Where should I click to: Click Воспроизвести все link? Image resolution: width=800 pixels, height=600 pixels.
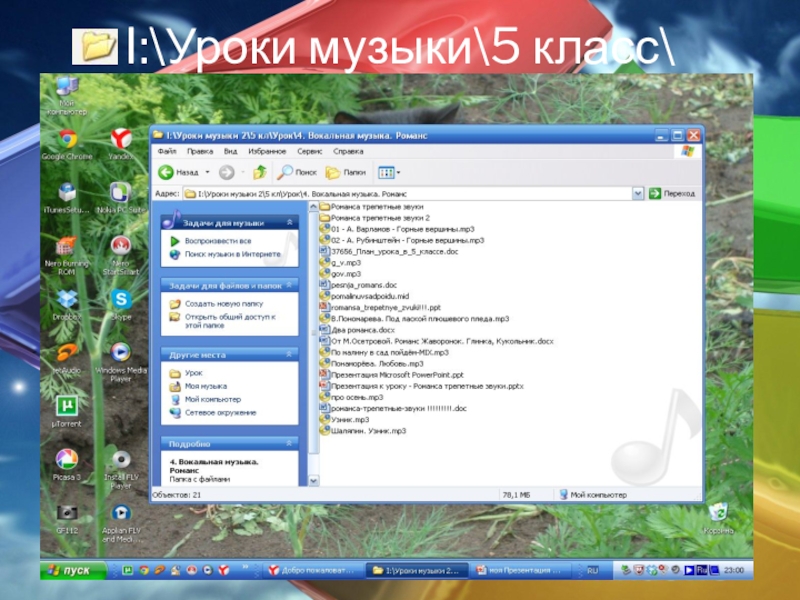pos(217,241)
